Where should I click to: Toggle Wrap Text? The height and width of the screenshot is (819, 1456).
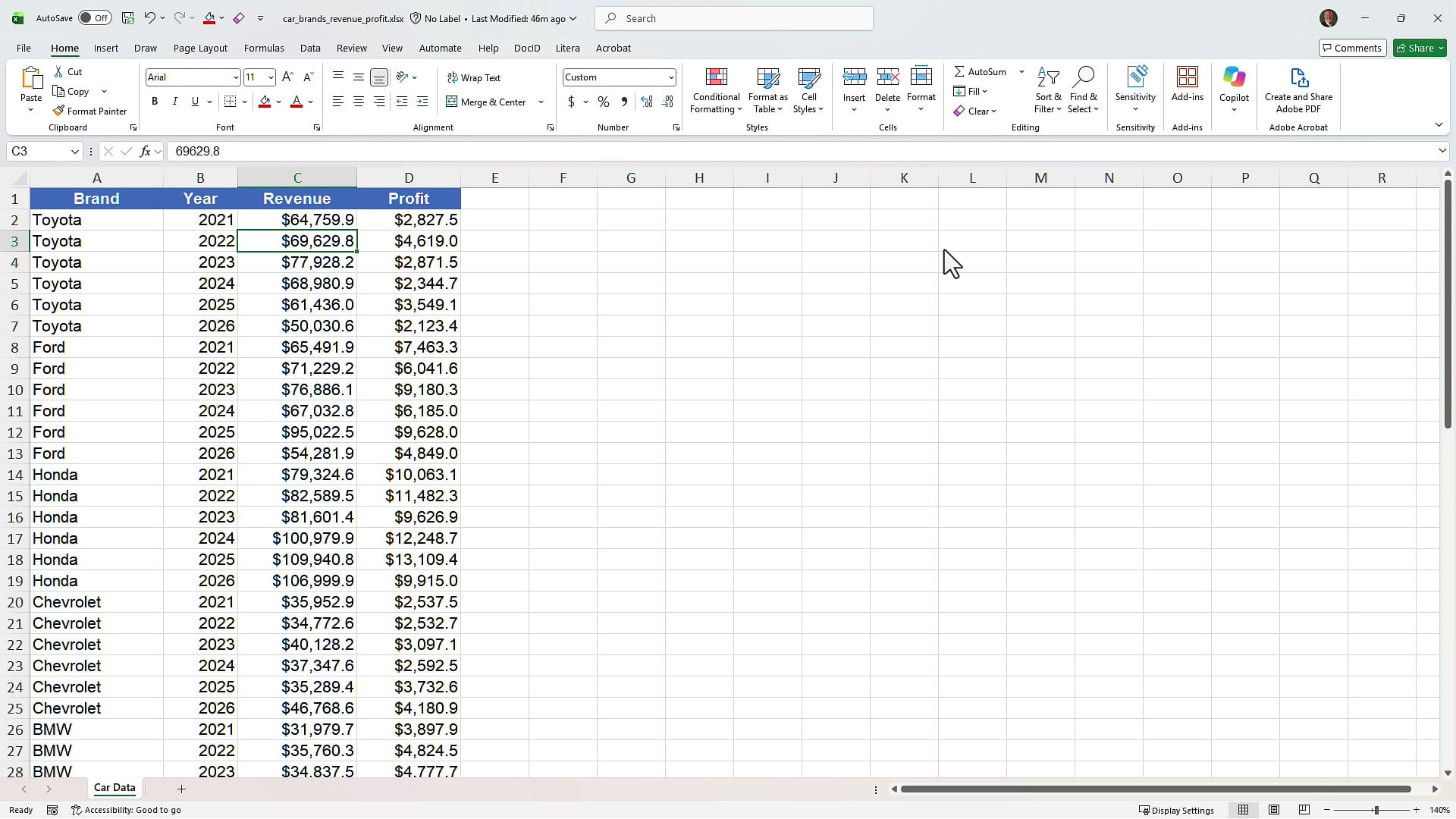(474, 77)
